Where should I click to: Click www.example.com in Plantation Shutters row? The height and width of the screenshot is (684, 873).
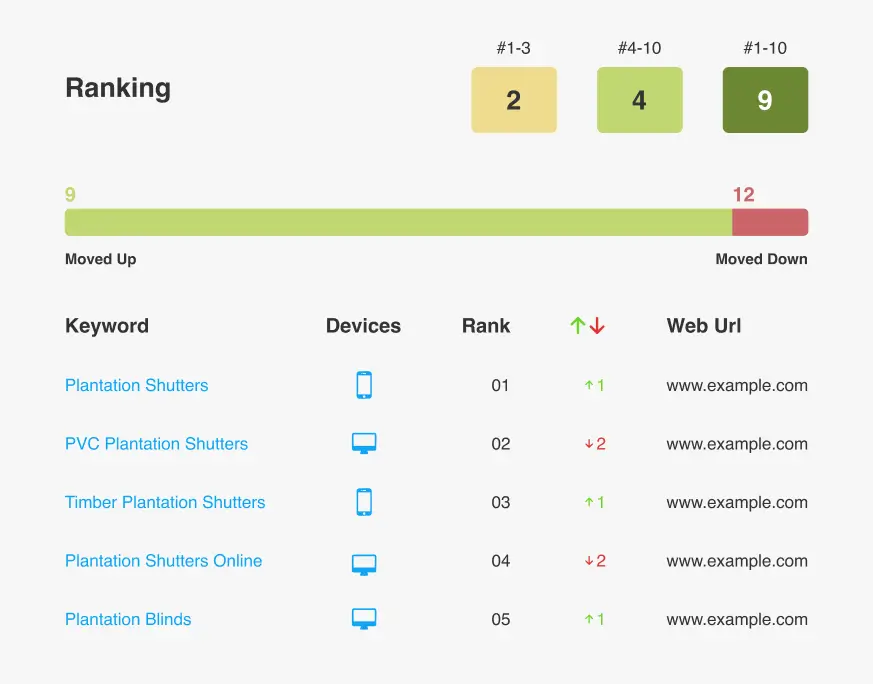(x=737, y=385)
